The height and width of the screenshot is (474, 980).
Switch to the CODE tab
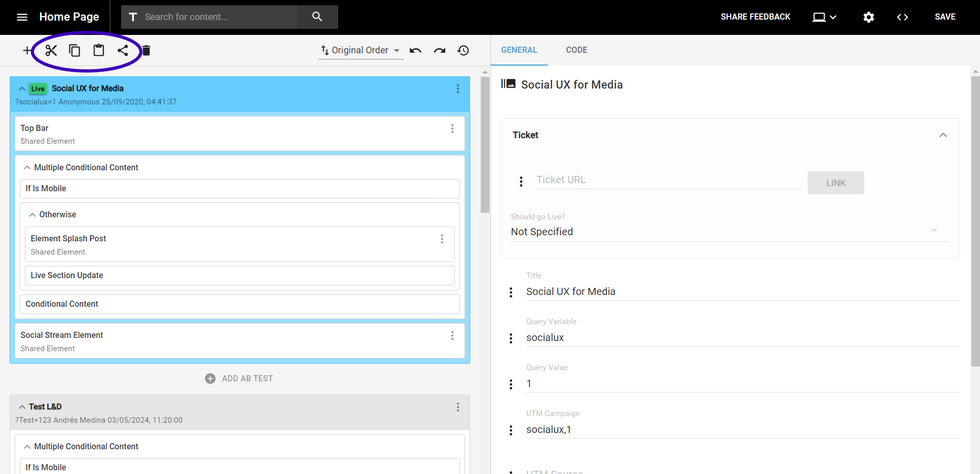point(576,50)
